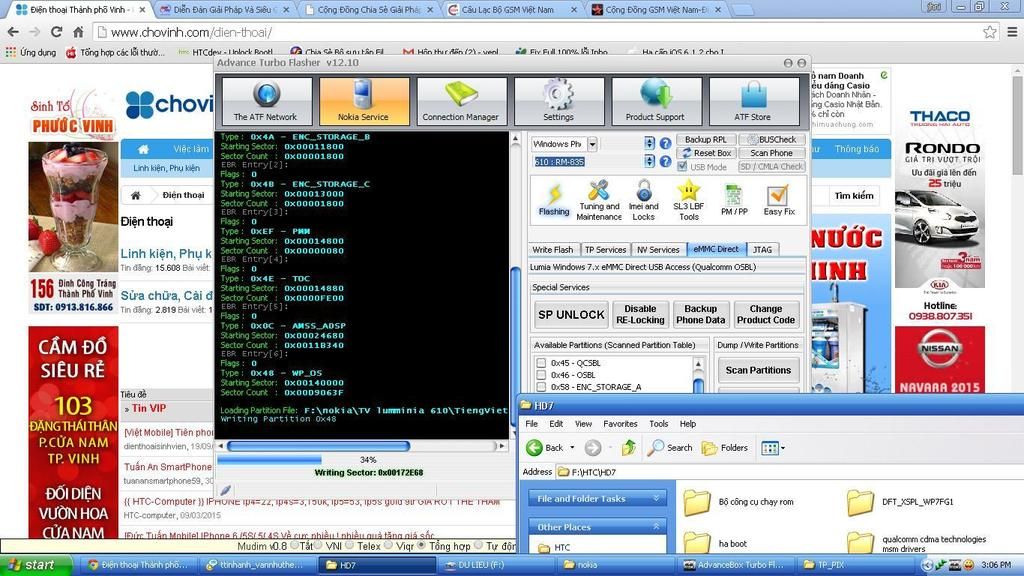Click the Backup RPL button
The width and height of the screenshot is (1024, 576).
pyautogui.click(x=706, y=140)
